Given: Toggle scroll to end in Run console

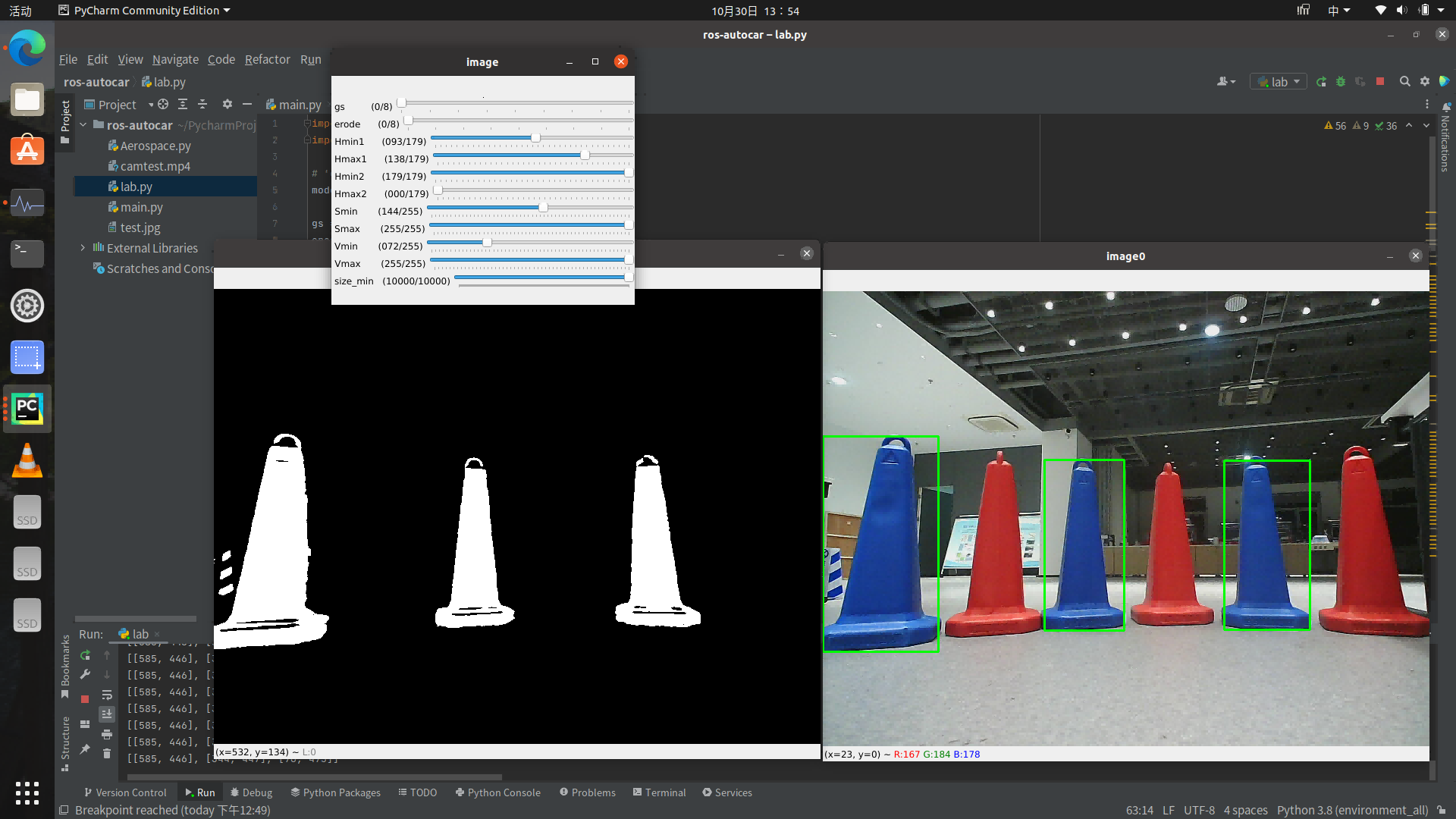Looking at the screenshot, I should pos(107,714).
